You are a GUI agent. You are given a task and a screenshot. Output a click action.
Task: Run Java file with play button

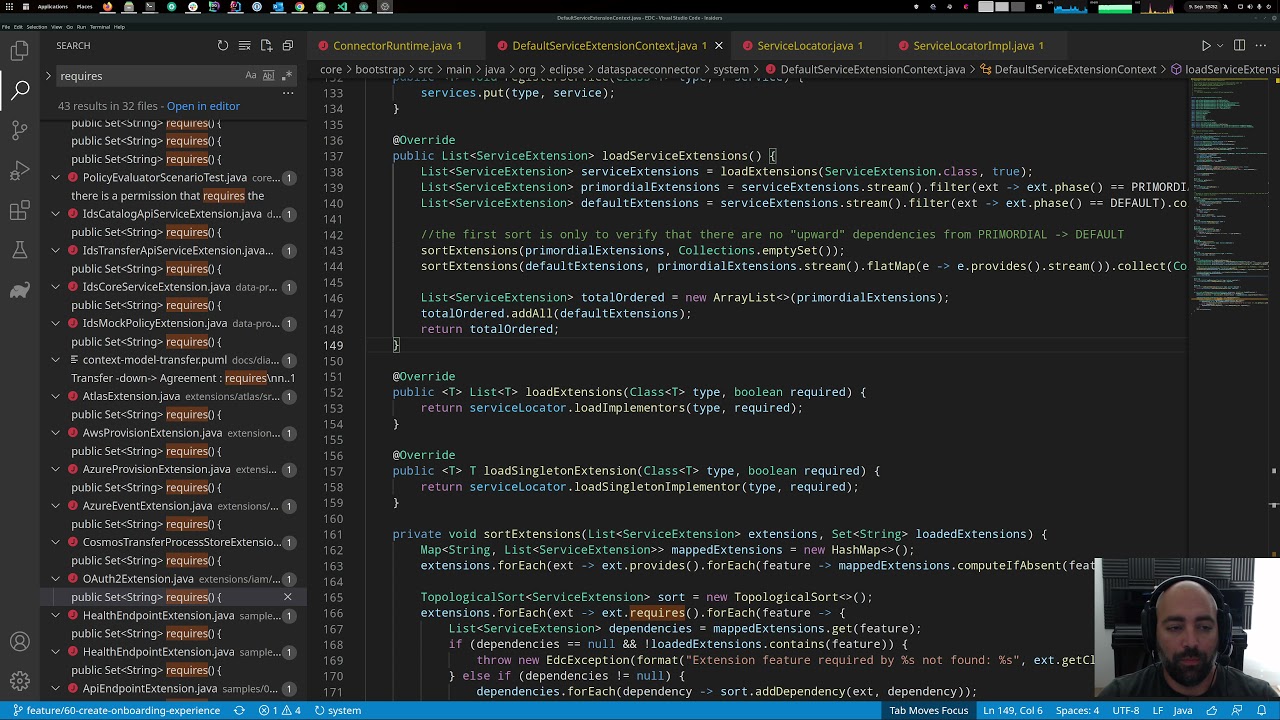pos(1206,46)
